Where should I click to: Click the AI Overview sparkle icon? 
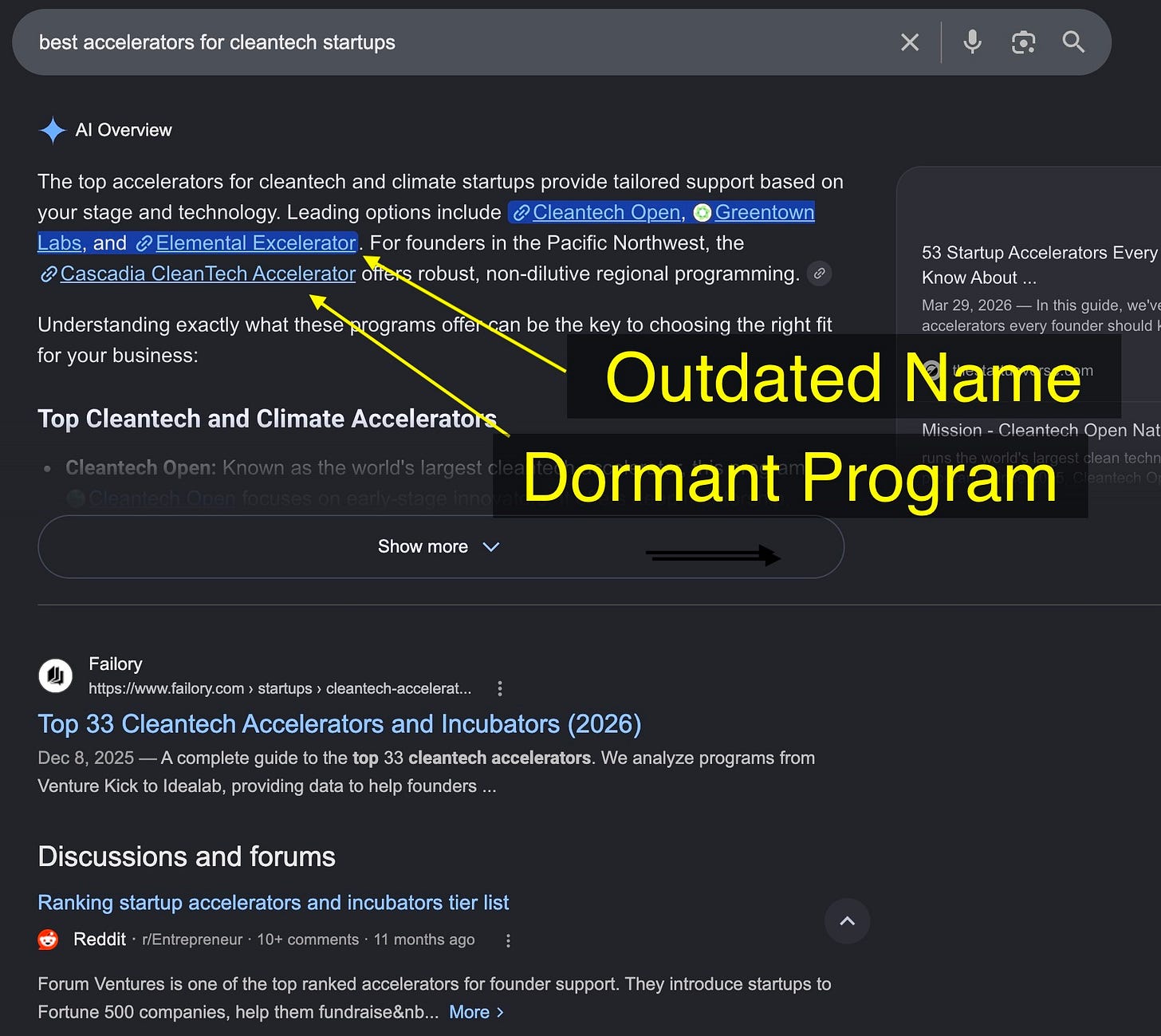coord(53,130)
